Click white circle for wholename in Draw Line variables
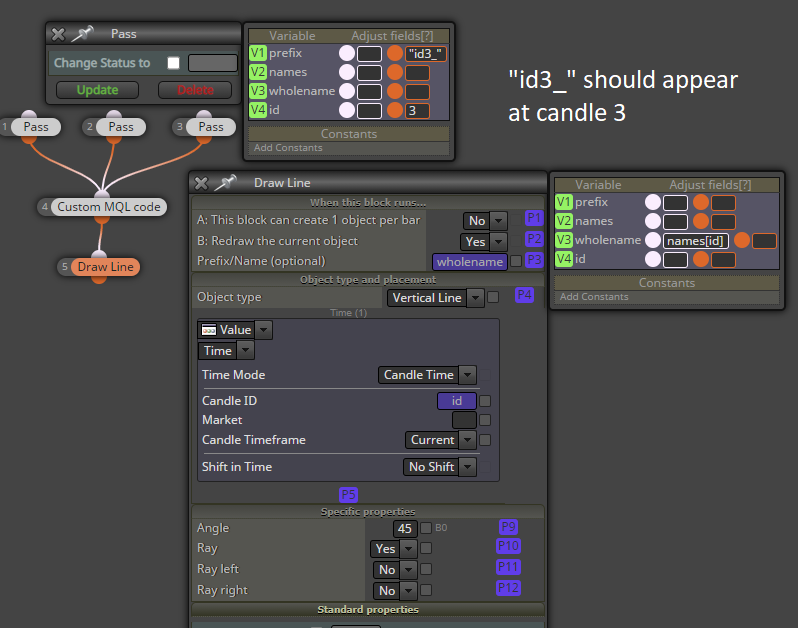 coord(652,240)
